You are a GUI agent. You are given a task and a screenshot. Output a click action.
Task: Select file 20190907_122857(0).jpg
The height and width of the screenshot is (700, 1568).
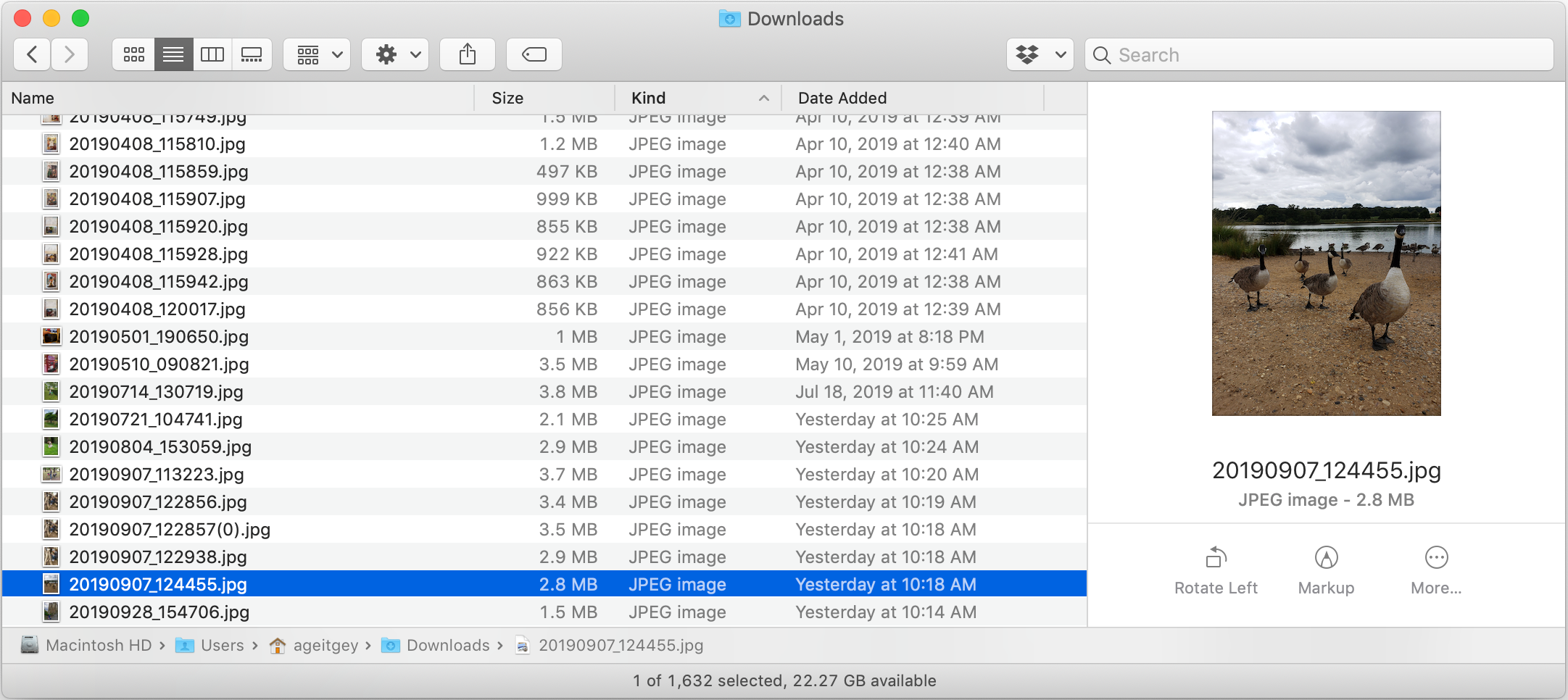point(544,530)
